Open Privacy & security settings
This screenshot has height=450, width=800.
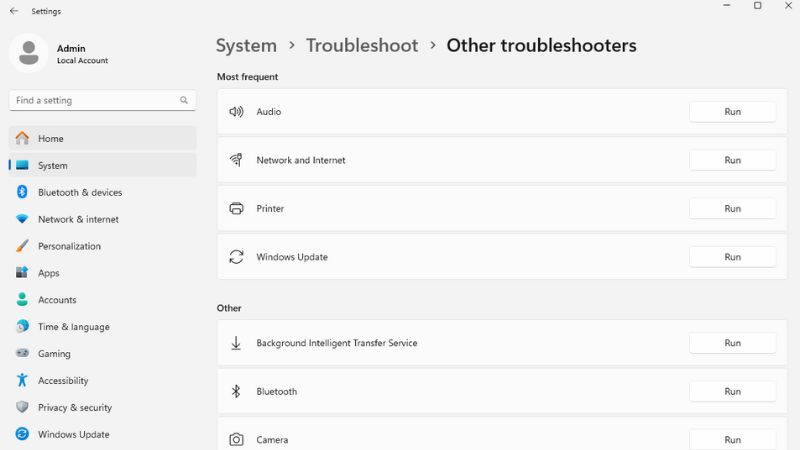coord(103,408)
